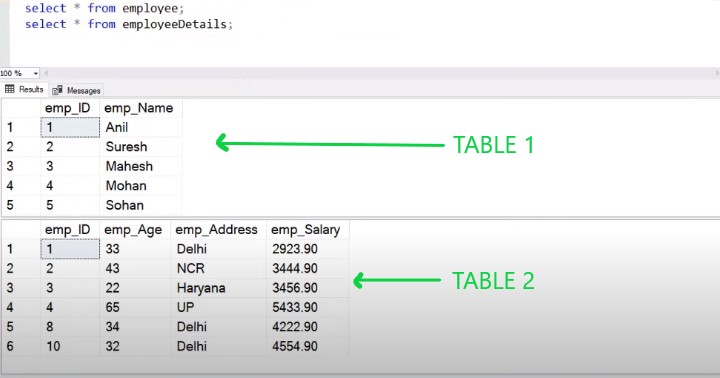Viewport: 720px width, 378px height.
Task: Select the Sohan name cell
Action: point(141,205)
